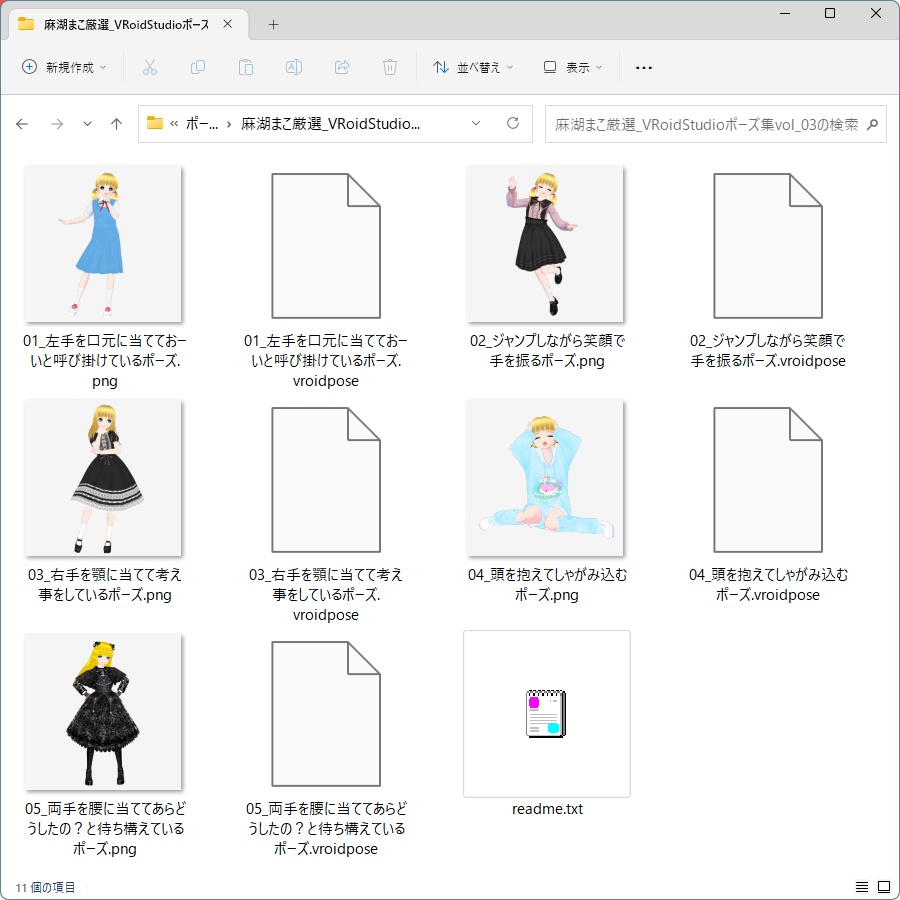Open the readme.txt file

546,713
